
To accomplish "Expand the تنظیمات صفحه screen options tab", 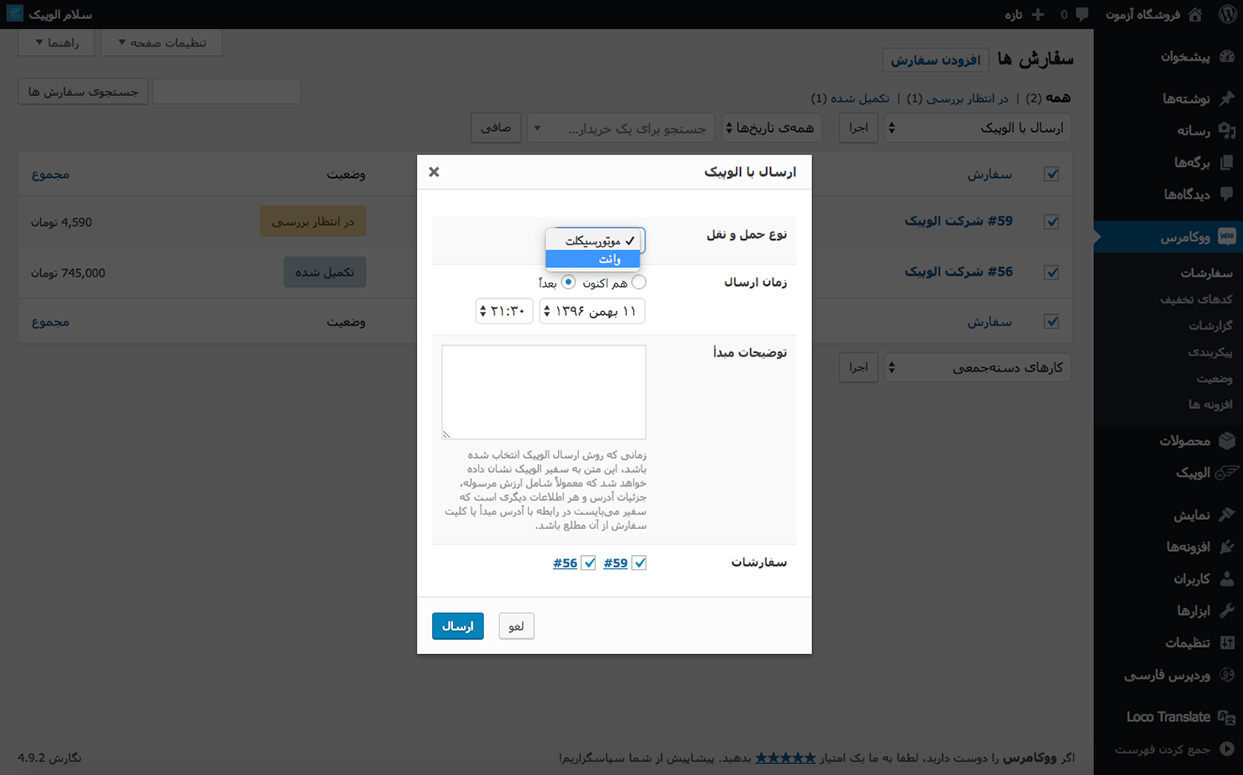I will (162, 43).
